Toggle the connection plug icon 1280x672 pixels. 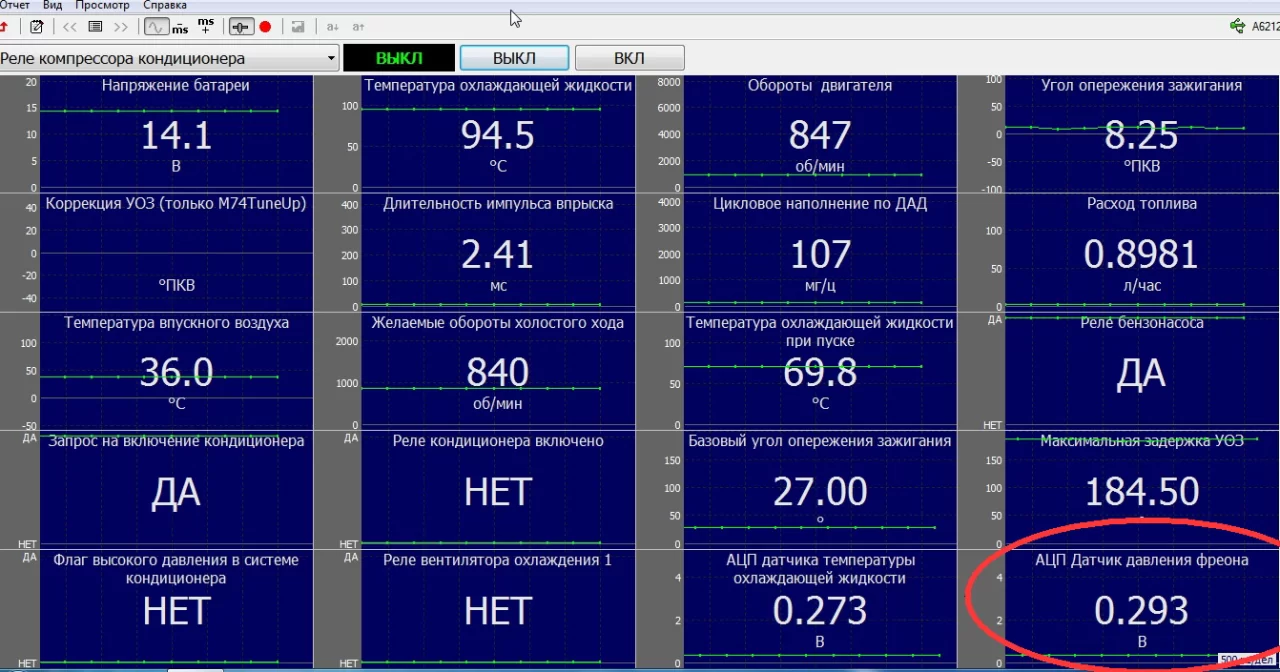[241, 27]
